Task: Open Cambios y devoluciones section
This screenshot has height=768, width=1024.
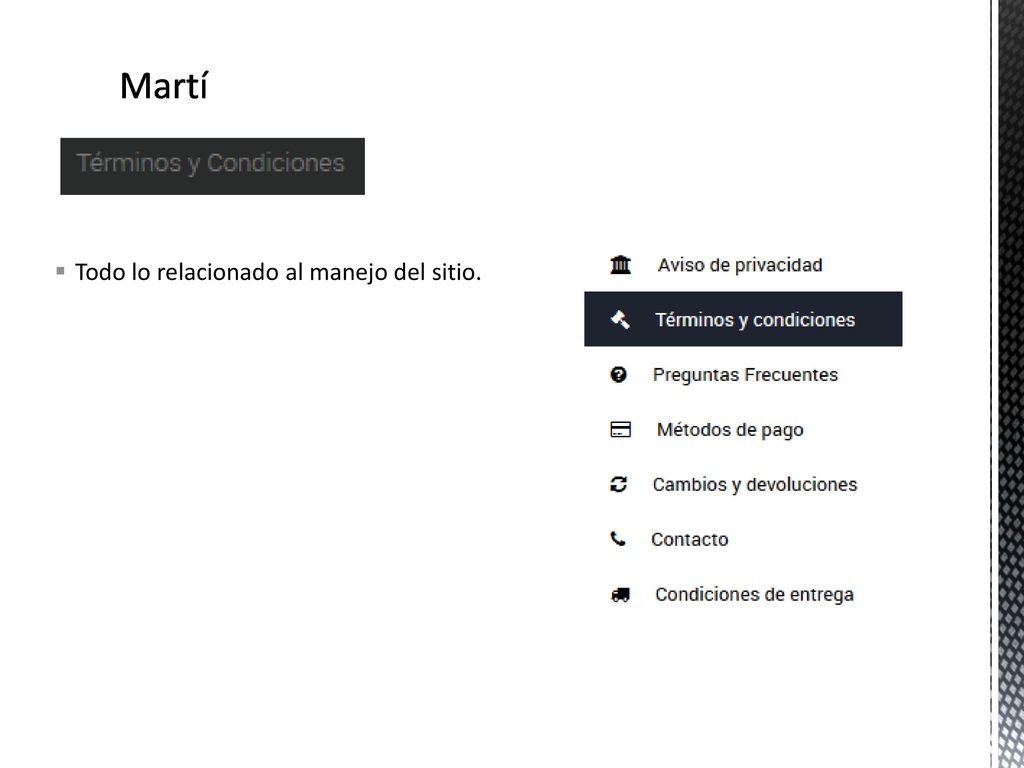Action: click(755, 485)
